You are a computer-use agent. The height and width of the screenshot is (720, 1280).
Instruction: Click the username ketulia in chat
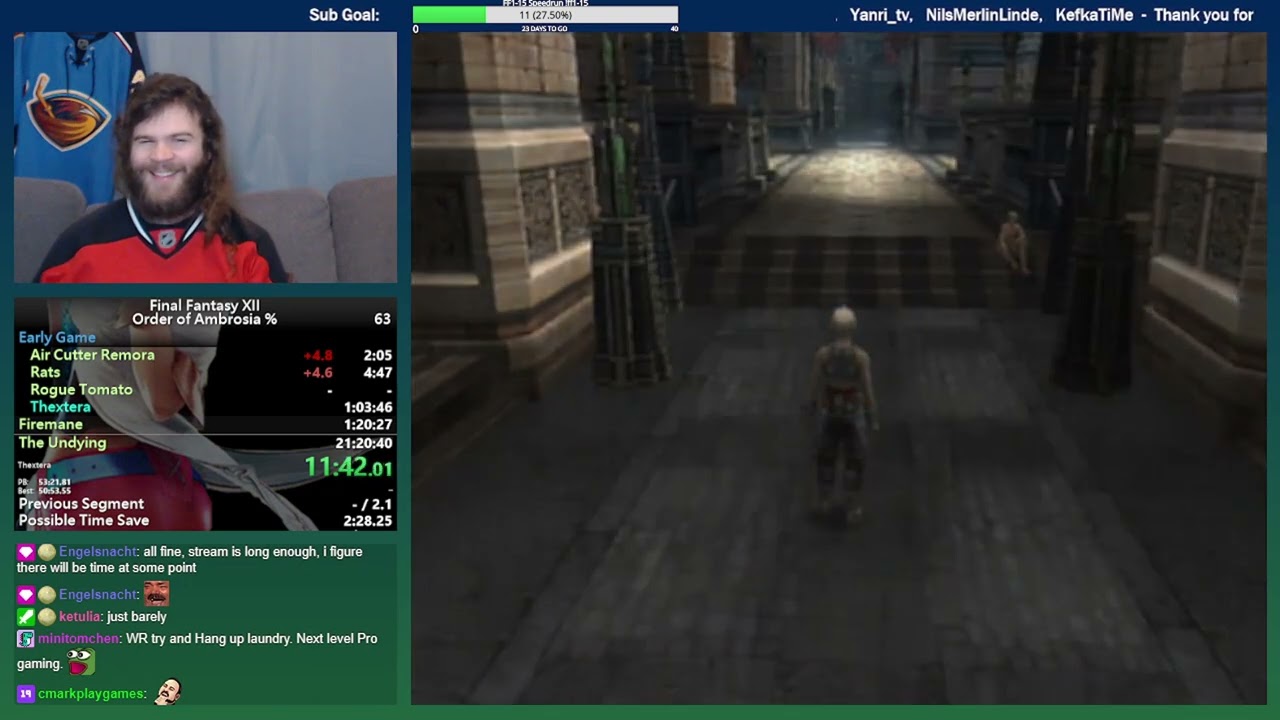coord(79,617)
